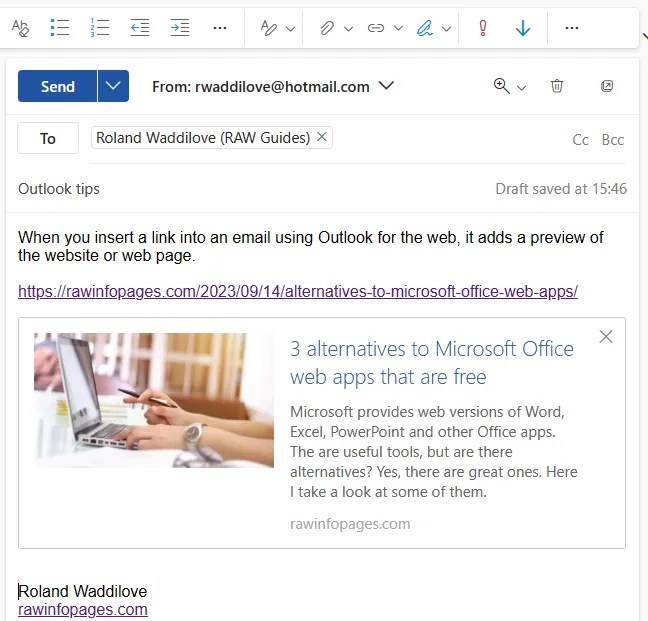Mark message as low importance
Viewport: 648px width, 621px height.
(x=523, y=28)
